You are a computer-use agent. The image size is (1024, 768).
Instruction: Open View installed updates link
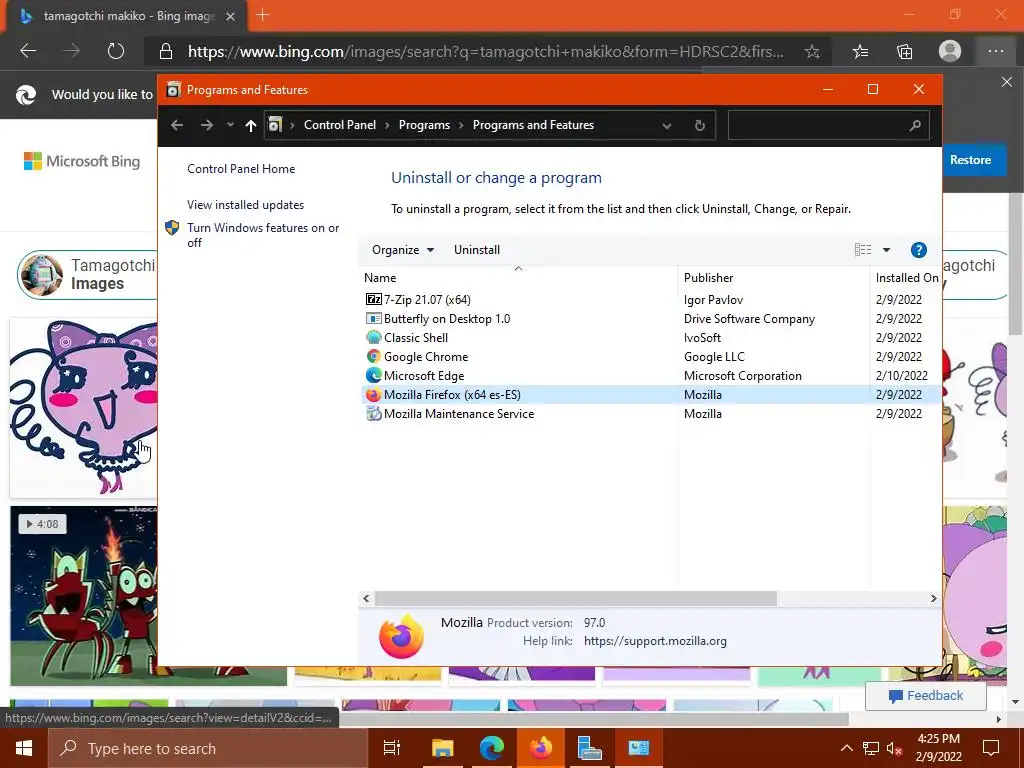pos(246,204)
